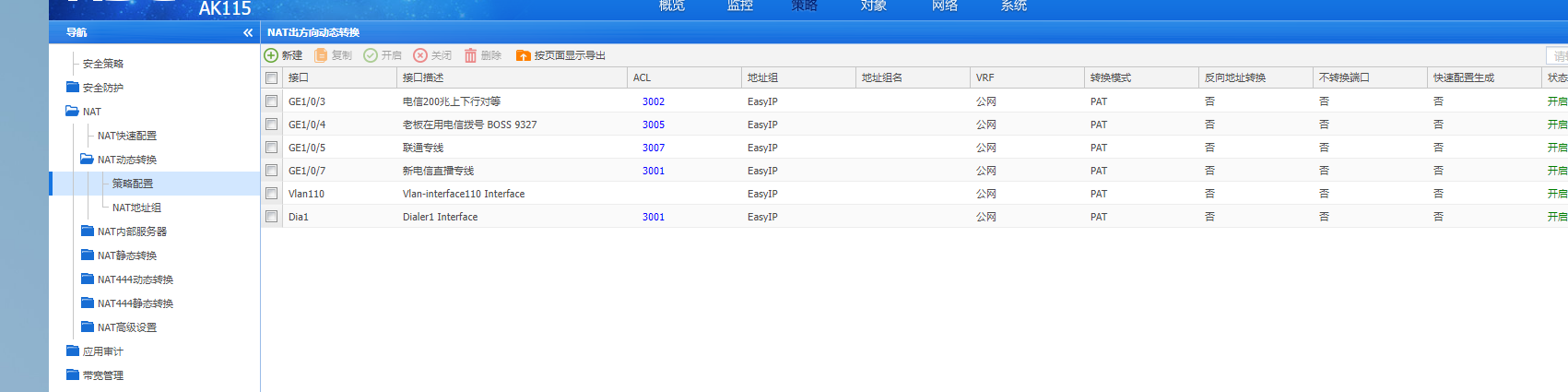Collapse the NAT动态转换 tree node

[x=88, y=159]
